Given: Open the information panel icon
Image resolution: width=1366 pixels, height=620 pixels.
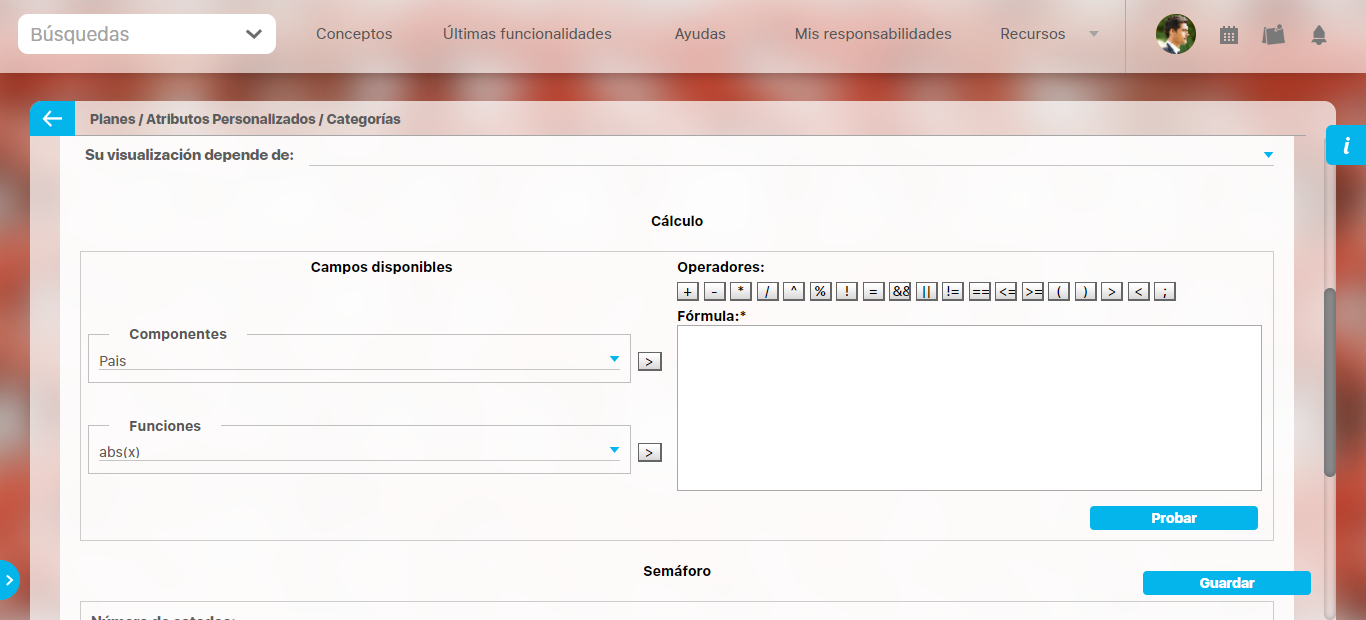Looking at the screenshot, I should (x=1346, y=145).
